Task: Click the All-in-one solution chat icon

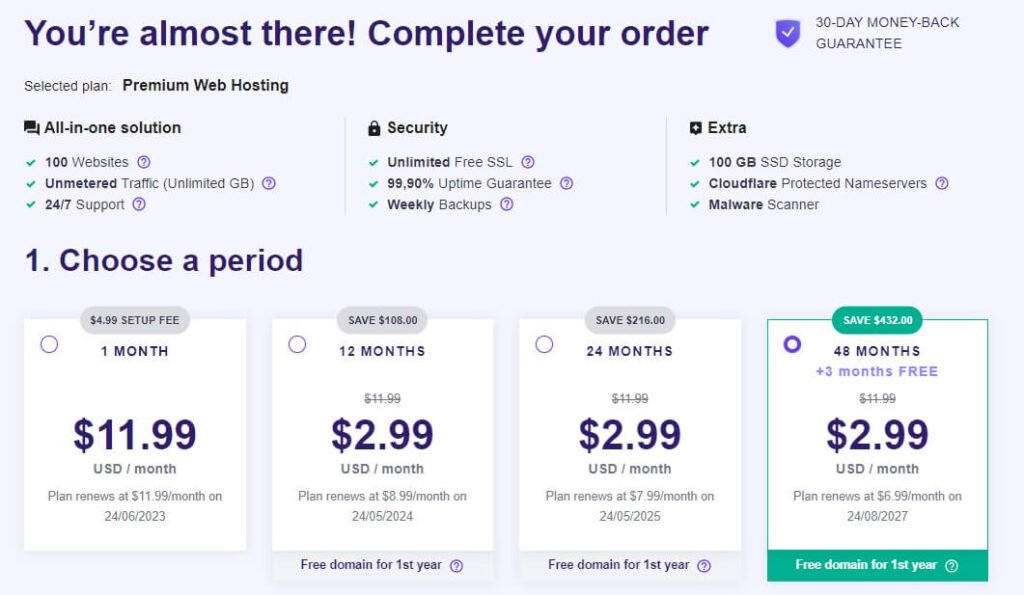Action: 31,127
